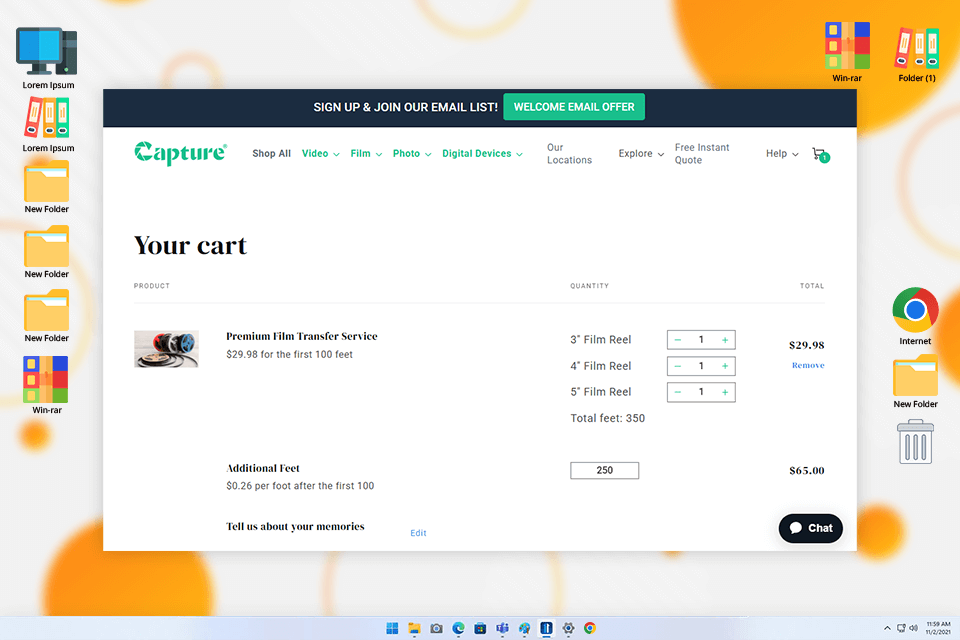Remove the film transfer item from cart

[808, 365]
